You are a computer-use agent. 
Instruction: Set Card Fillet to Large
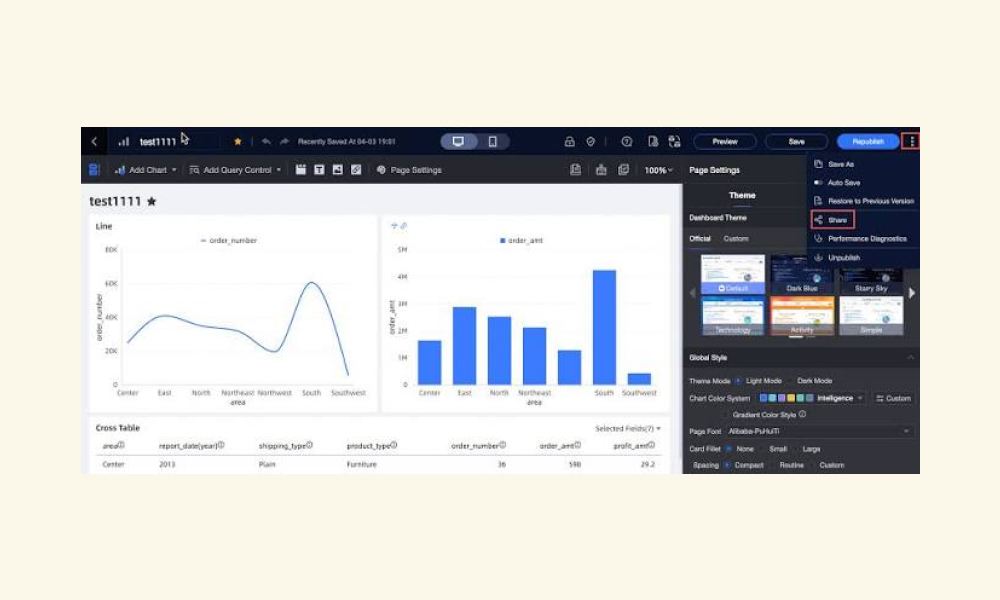tap(811, 449)
